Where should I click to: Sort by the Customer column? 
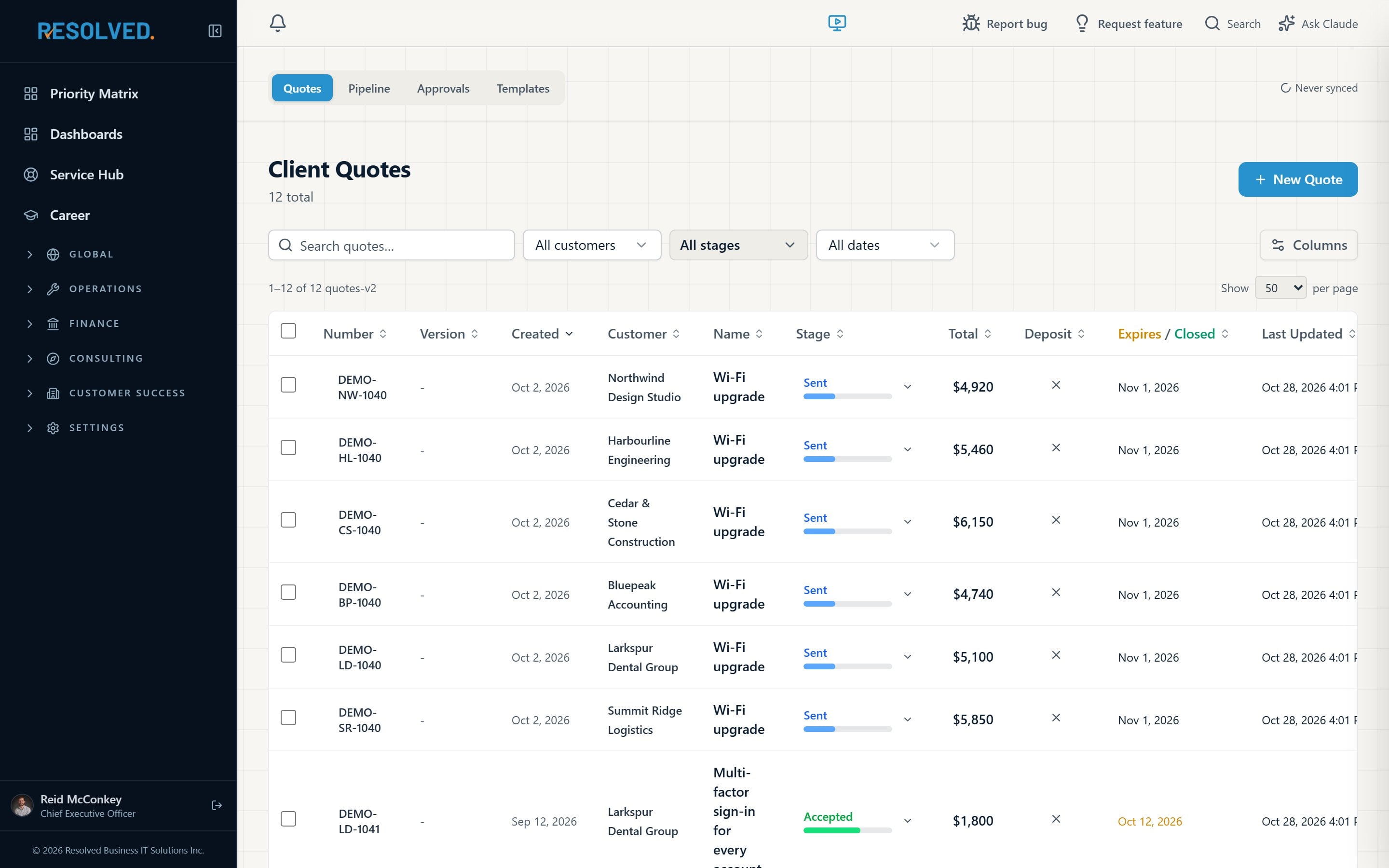(x=643, y=334)
